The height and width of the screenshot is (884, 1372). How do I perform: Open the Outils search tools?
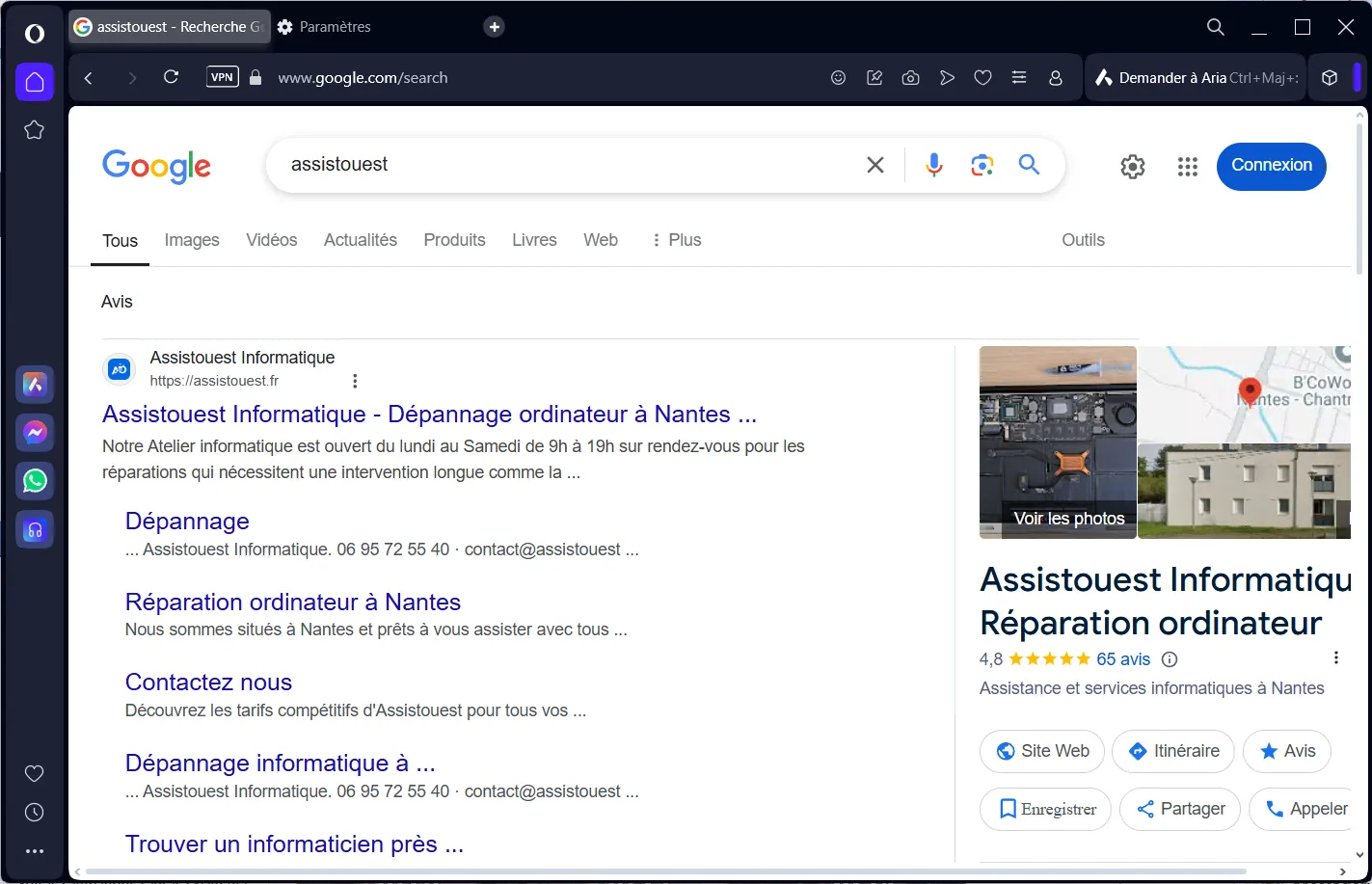[1083, 240]
